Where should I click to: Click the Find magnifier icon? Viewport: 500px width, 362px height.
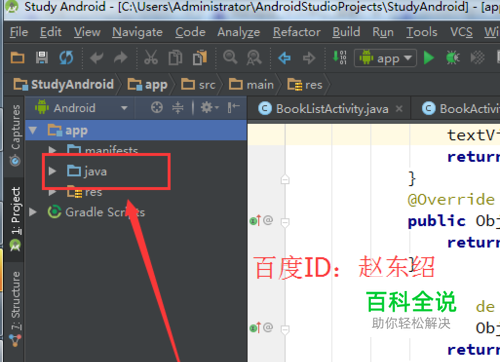point(230,57)
